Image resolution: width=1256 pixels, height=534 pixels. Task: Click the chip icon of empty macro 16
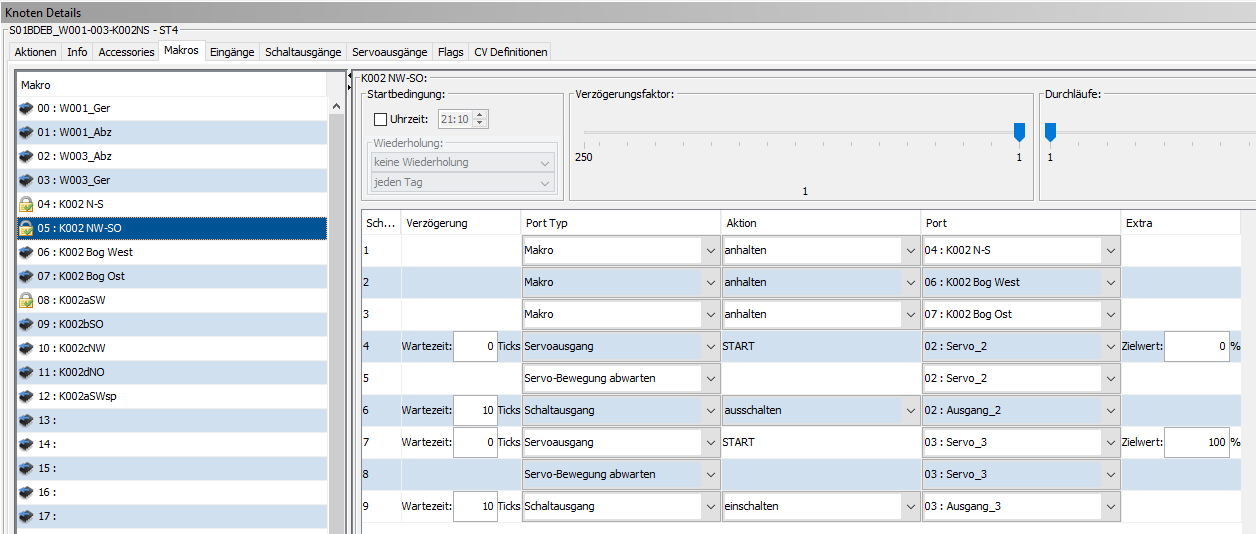[26, 492]
